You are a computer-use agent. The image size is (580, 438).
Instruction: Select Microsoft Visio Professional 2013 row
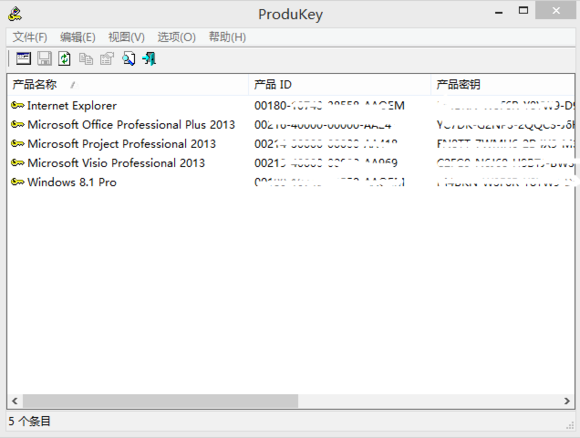(x=291, y=163)
